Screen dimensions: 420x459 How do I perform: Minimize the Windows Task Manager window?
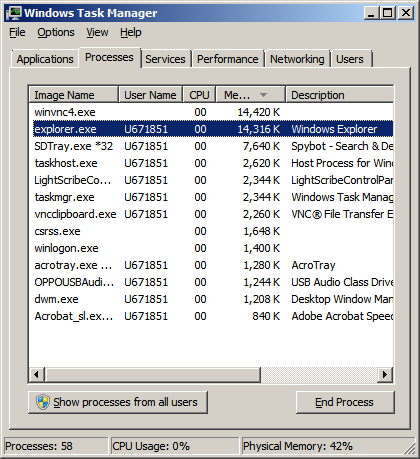(371, 13)
